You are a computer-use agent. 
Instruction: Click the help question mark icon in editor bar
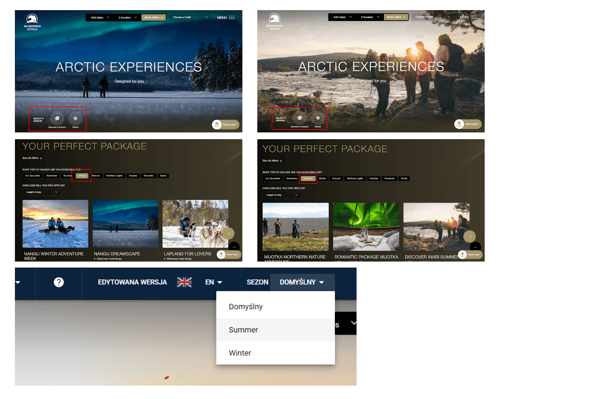coord(59,282)
